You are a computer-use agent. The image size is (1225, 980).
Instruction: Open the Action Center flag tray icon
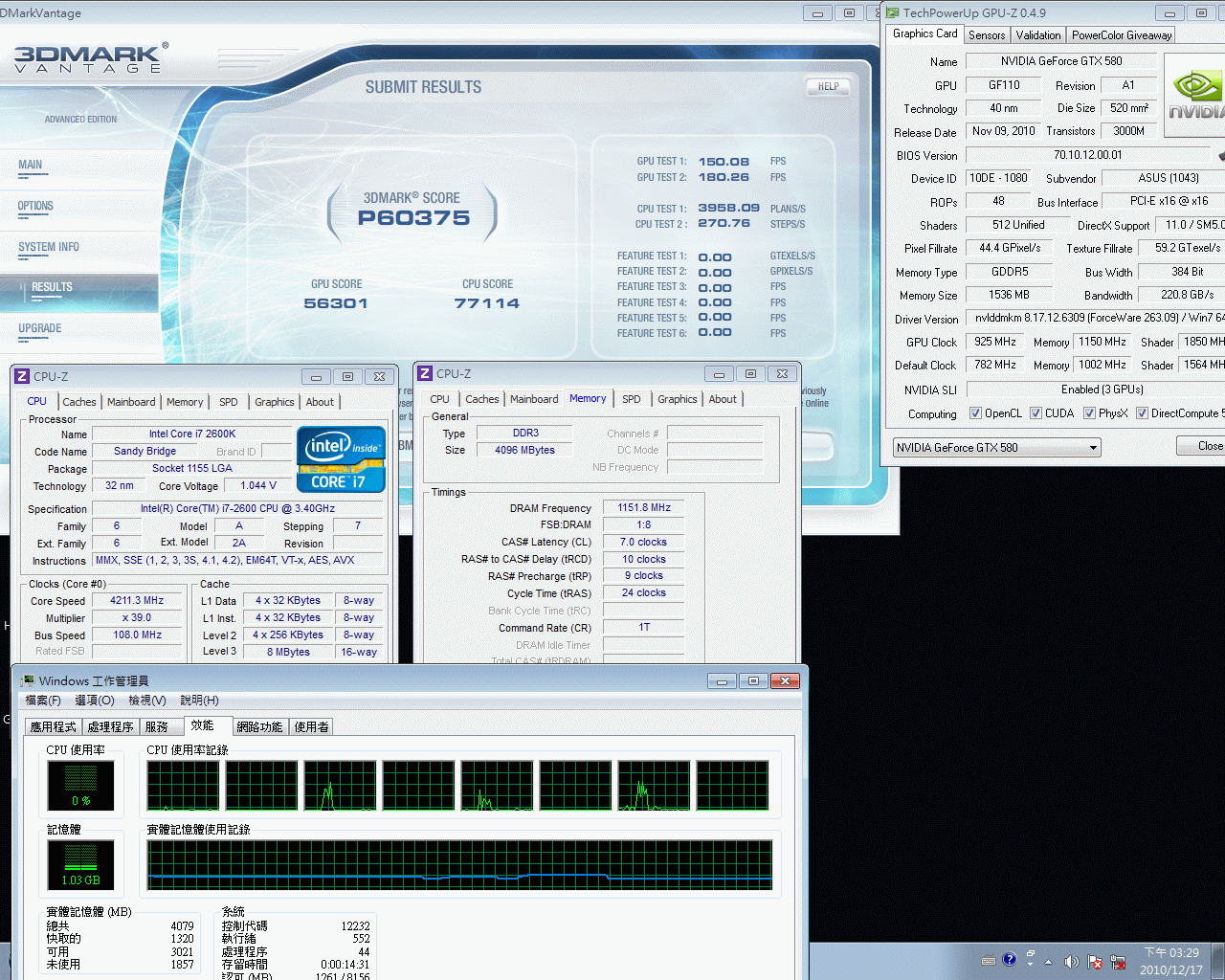[x=1094, y=961]
